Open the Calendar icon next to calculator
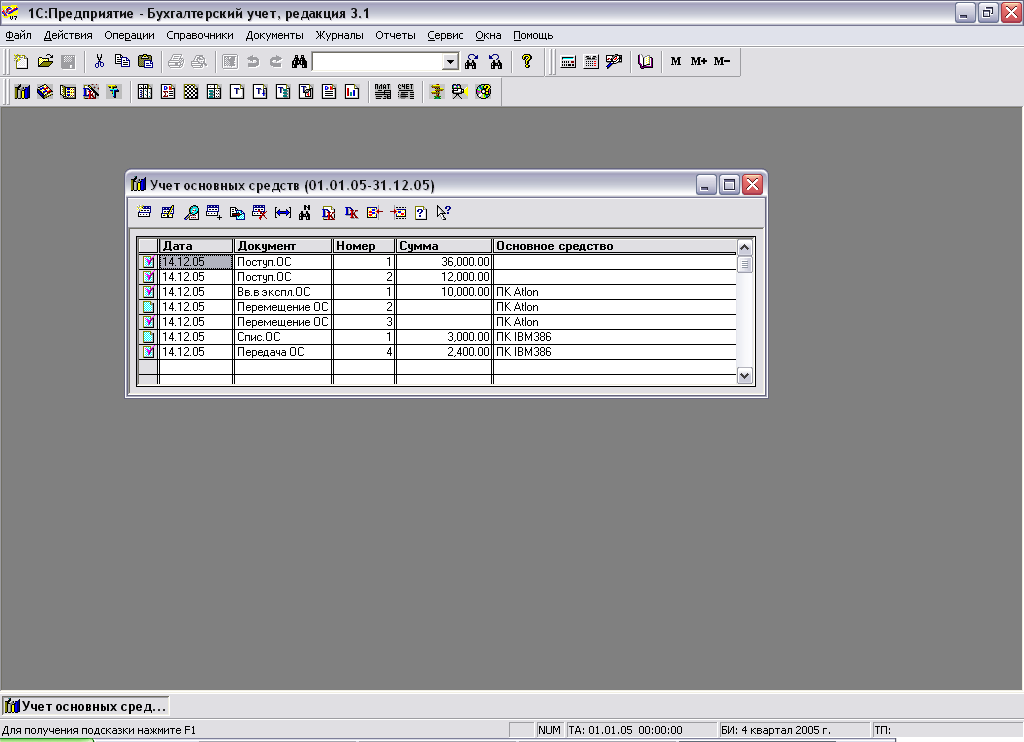The image size is (1024, 742). point(591,61)
